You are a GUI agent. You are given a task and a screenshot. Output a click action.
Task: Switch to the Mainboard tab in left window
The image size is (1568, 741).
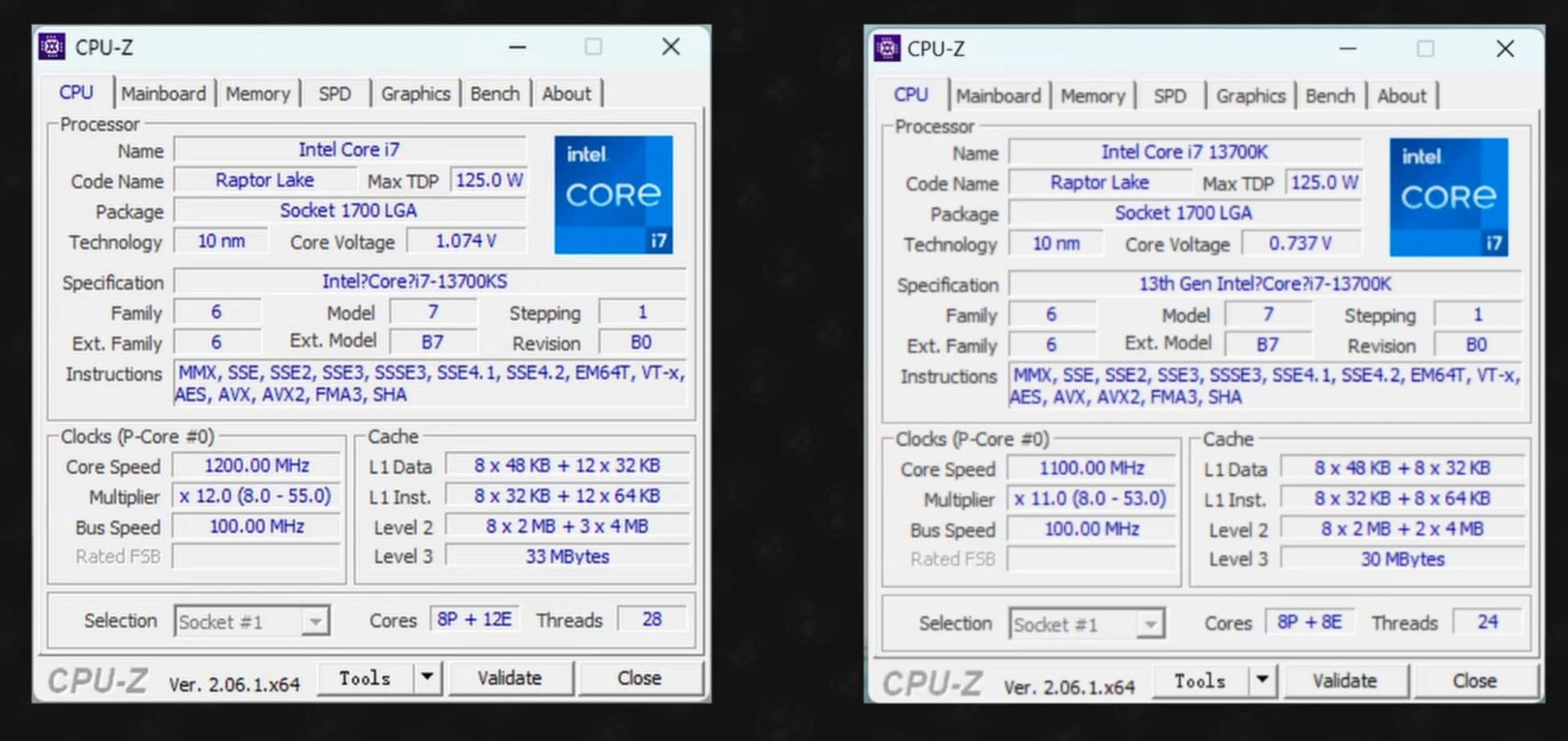(163, 92)
